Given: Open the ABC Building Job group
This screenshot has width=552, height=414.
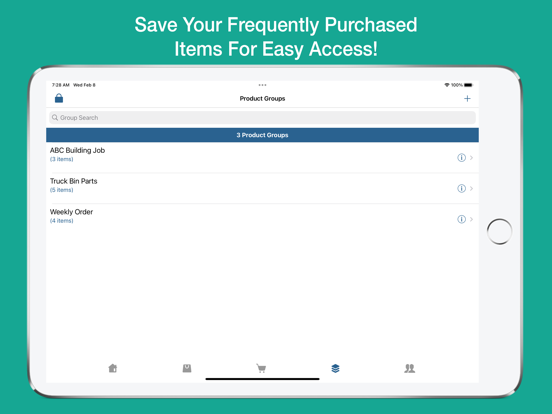Looking at the screenshot, I should pos(262,157).
